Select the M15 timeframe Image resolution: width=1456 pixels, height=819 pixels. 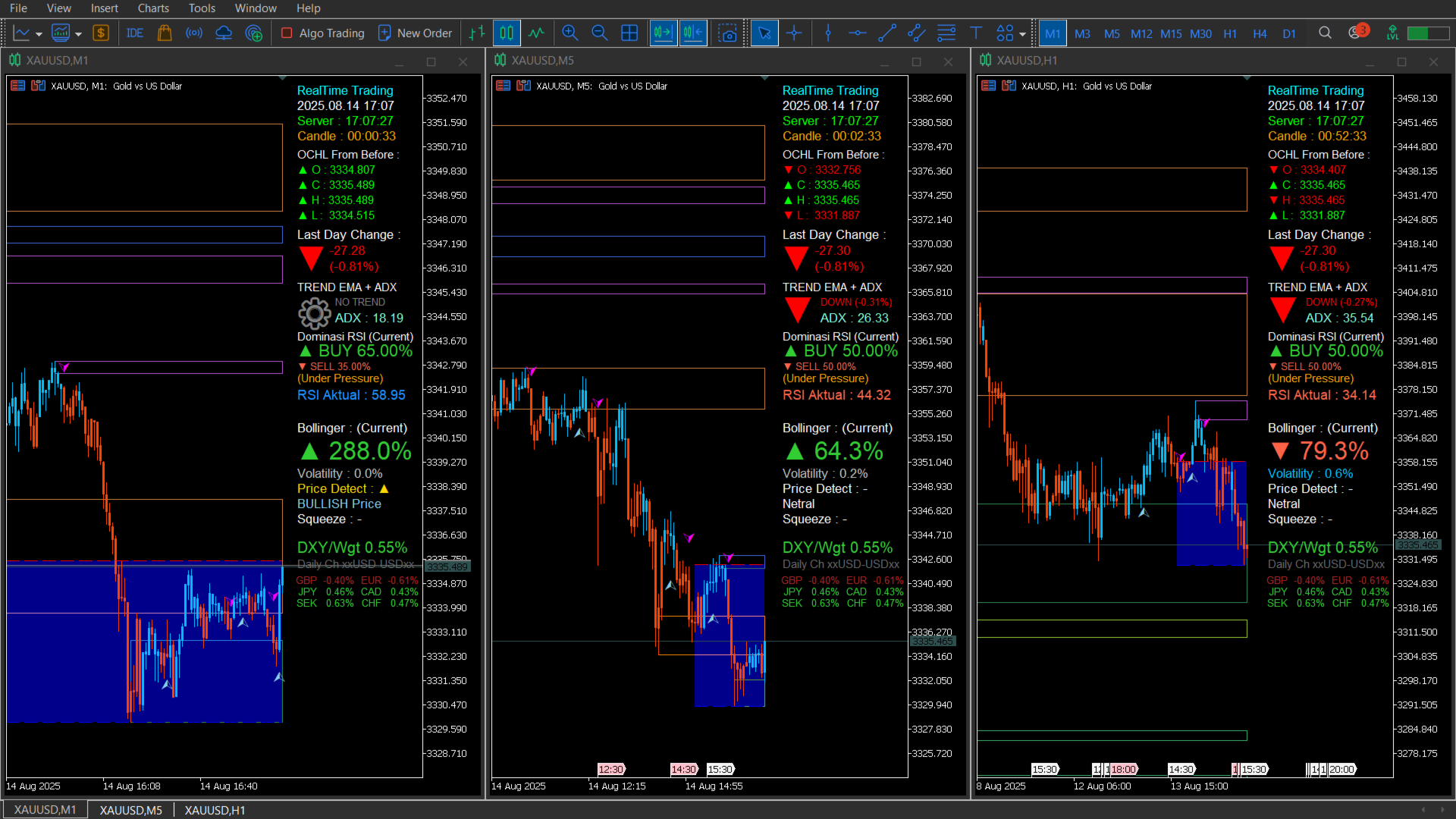click(1171, 34)
